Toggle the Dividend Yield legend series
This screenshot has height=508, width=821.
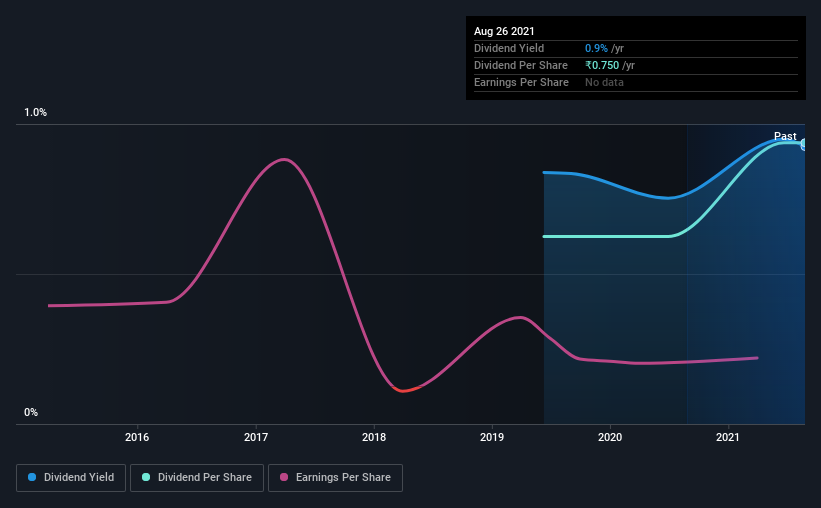(x=71, y=478)
